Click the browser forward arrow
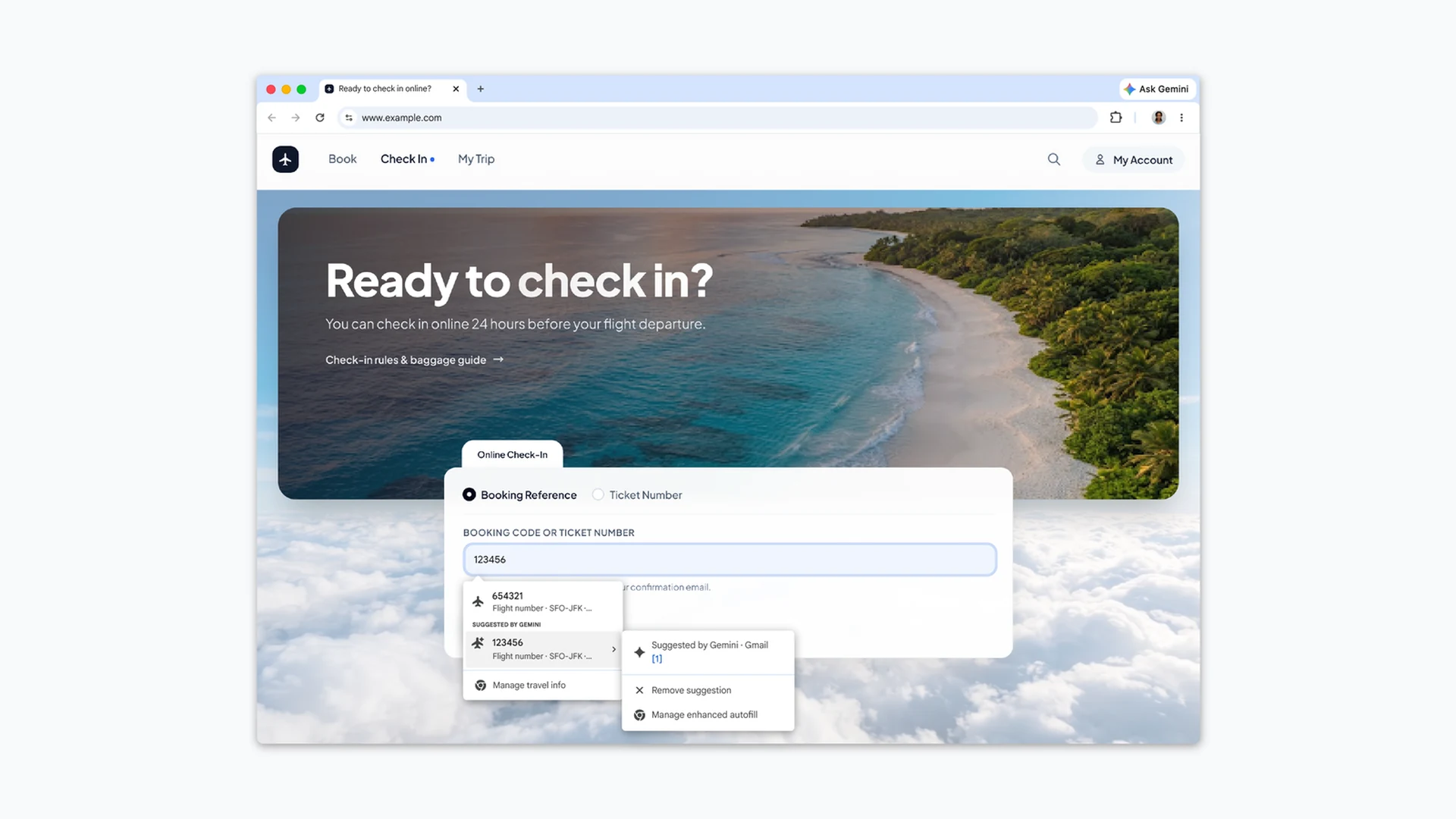Screen dimensions: 1456x819 pyautogui.click(x=296, y=118)
